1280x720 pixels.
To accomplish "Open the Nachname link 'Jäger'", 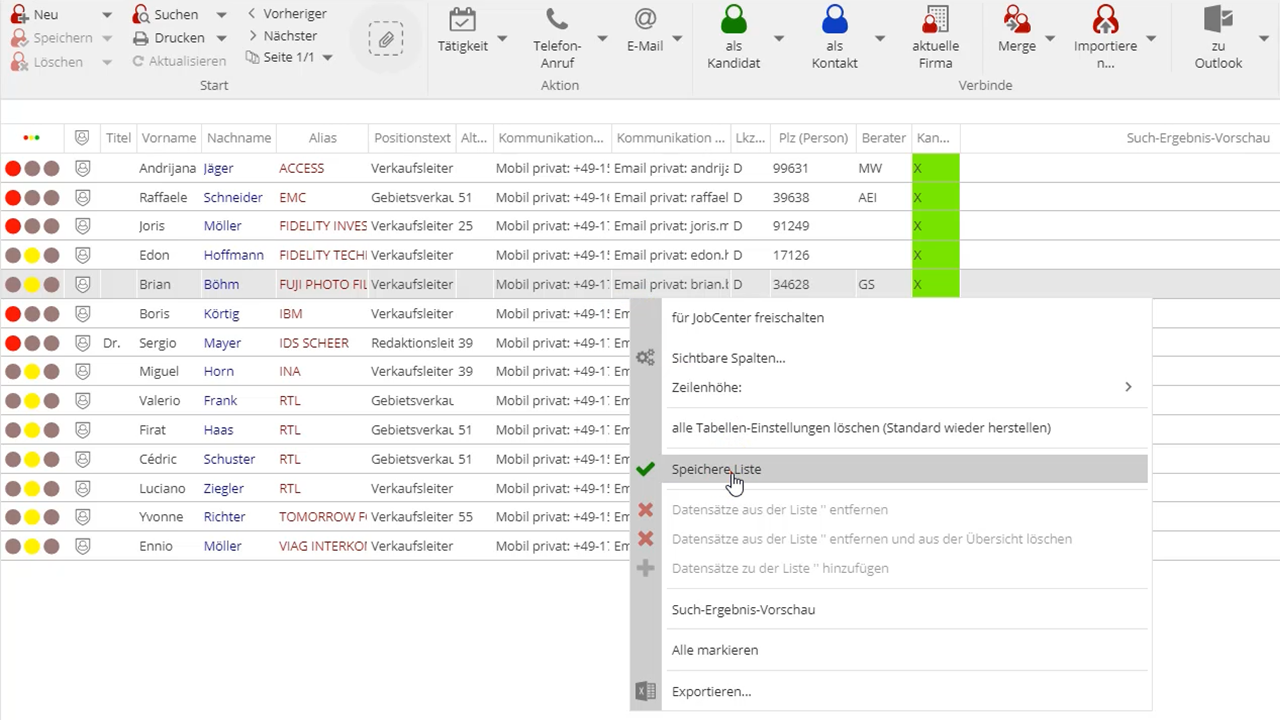I will [218, 168].
